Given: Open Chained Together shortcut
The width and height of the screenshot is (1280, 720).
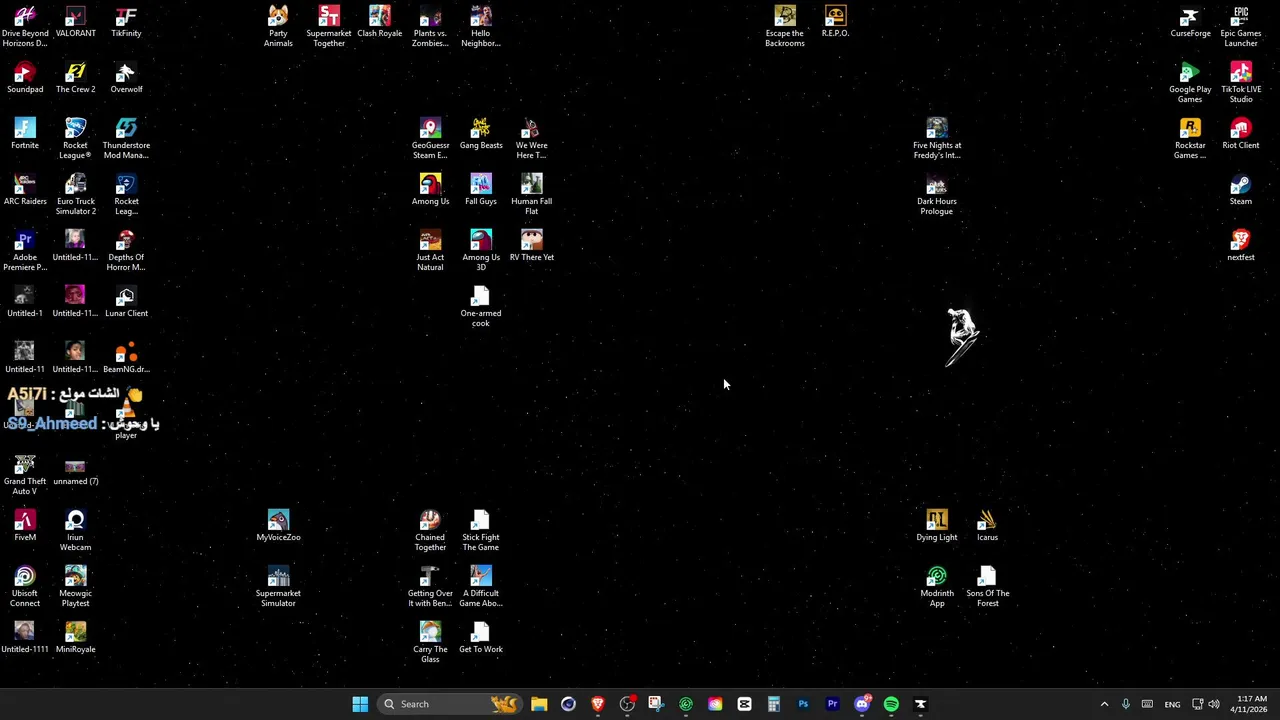Looking at the screenshot, I should (x=430, y=531).
